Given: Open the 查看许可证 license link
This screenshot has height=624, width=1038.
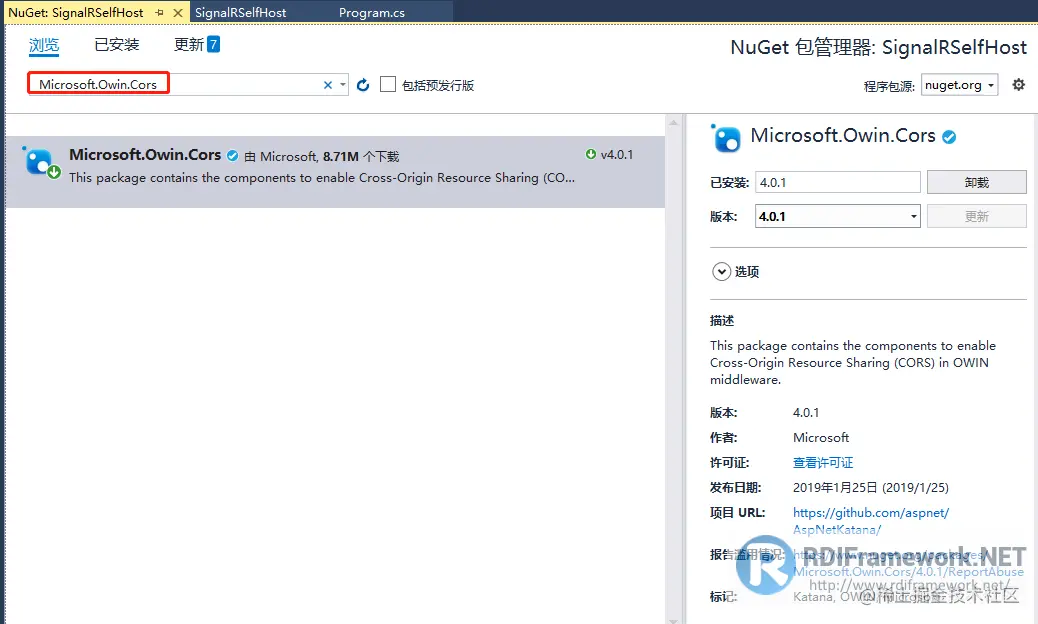Looking at the screenshot, I should point(822,462).
